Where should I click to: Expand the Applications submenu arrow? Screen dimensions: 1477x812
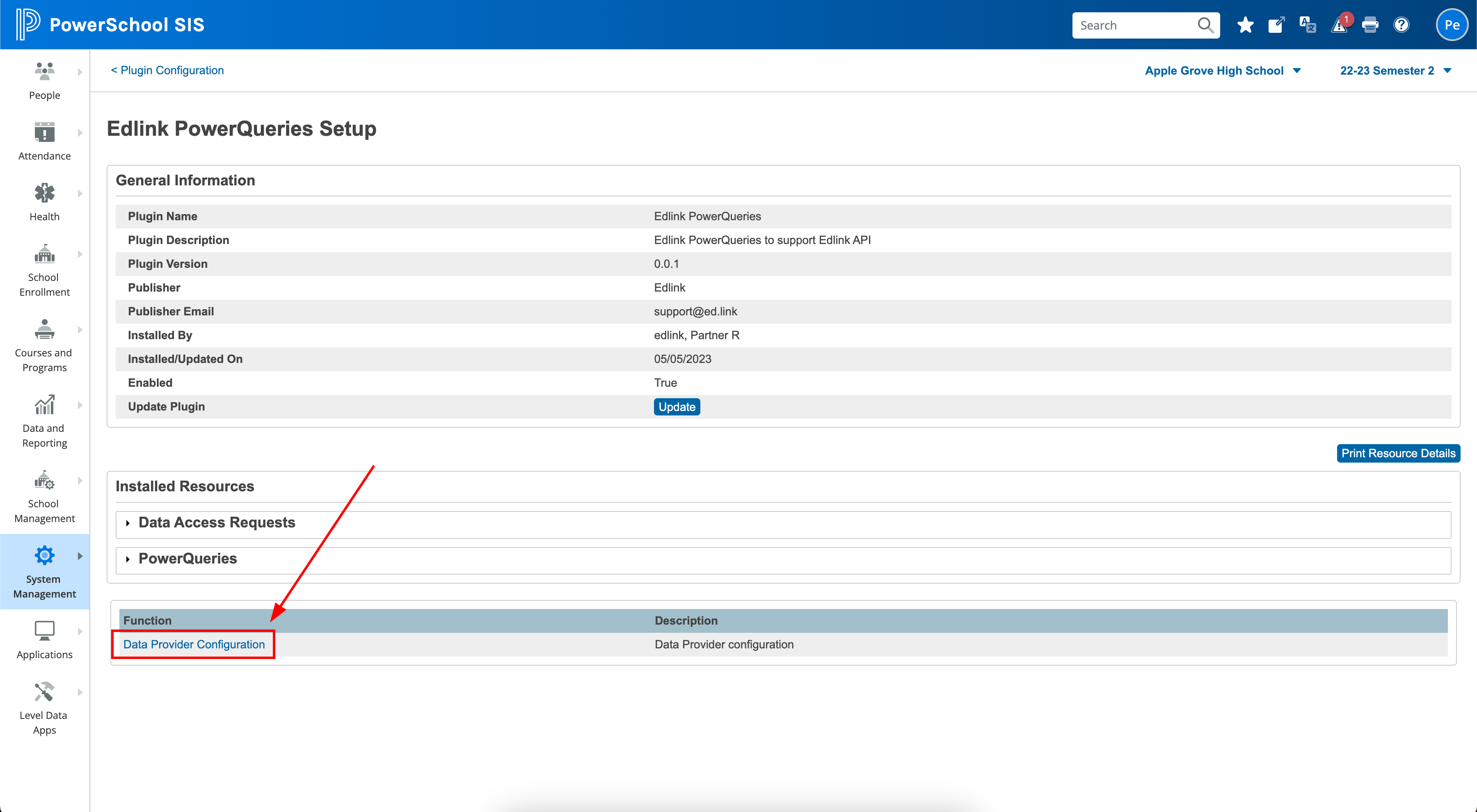80,632
